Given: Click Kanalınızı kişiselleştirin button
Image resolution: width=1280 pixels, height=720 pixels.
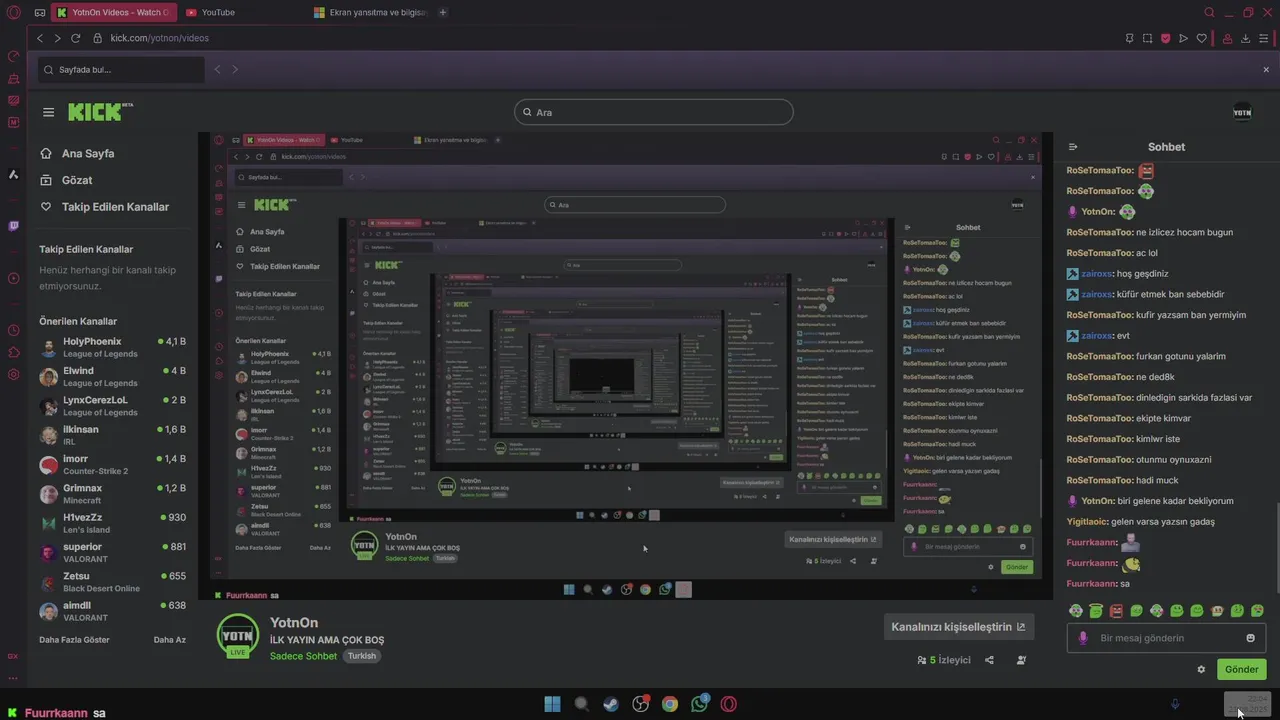Looking at the screenshot, I should click(x=958, y=627).
